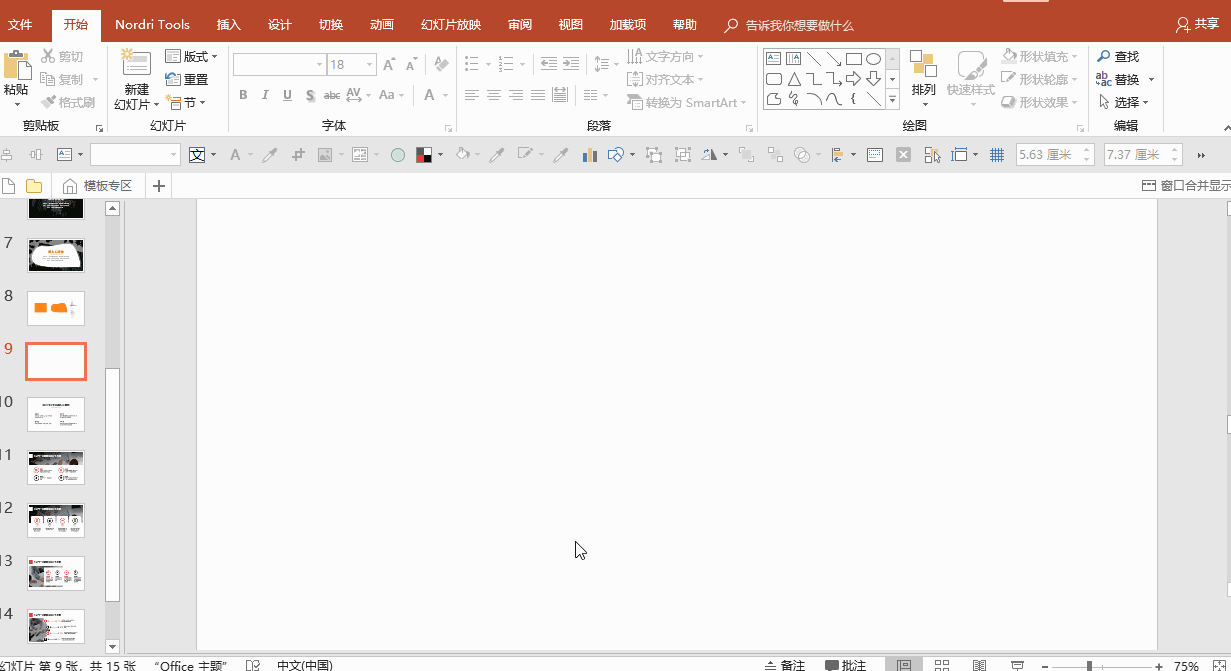Viewport: 1231px width, 671px height.
Task: Open the font size dropdown showing 18
Action: point(369,65)
